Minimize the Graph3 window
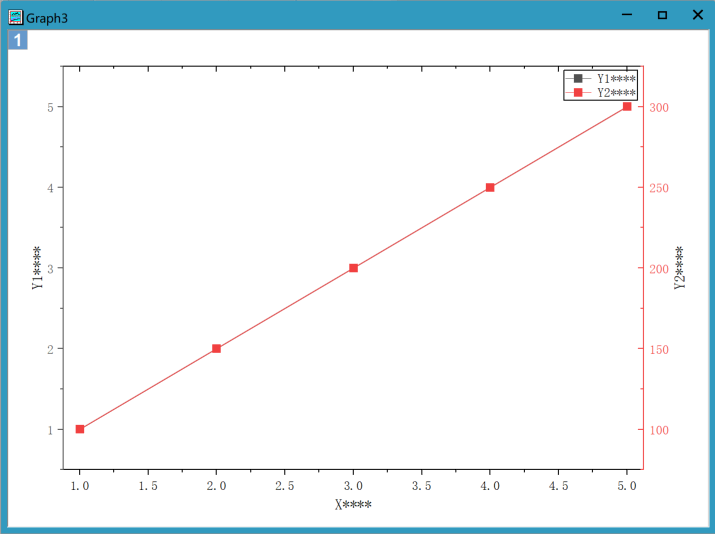This screenshot has height=534, width=715. [x=627, y=15]
